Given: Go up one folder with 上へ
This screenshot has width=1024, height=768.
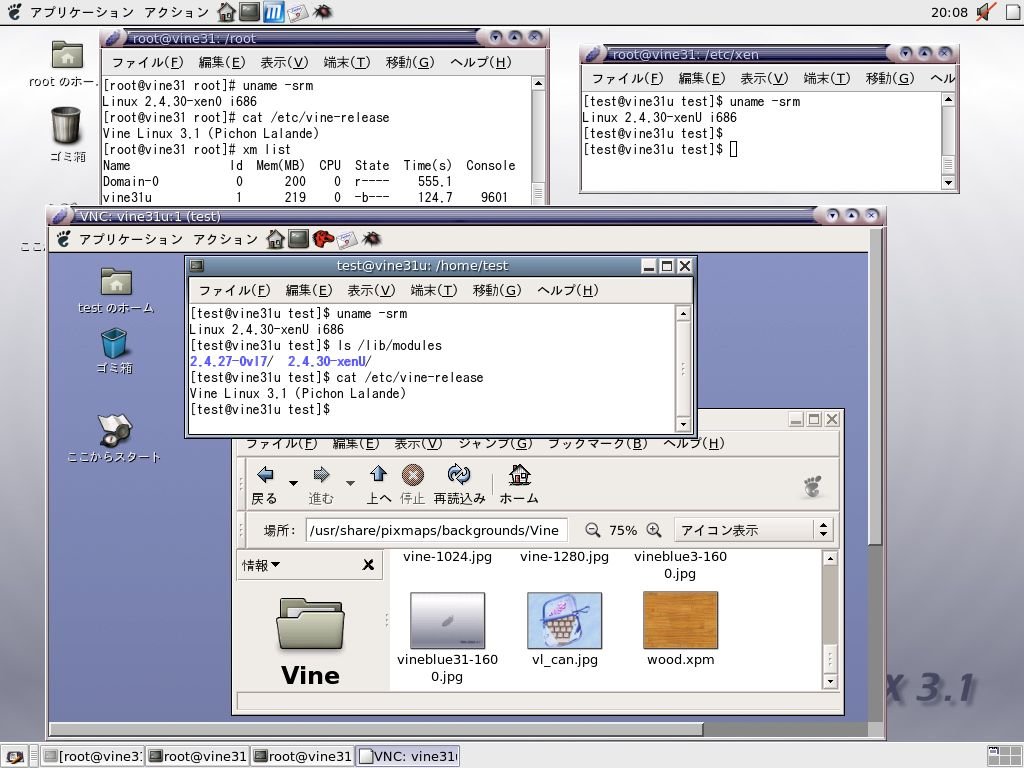Looking at the screenshot, I should [378, 484].
